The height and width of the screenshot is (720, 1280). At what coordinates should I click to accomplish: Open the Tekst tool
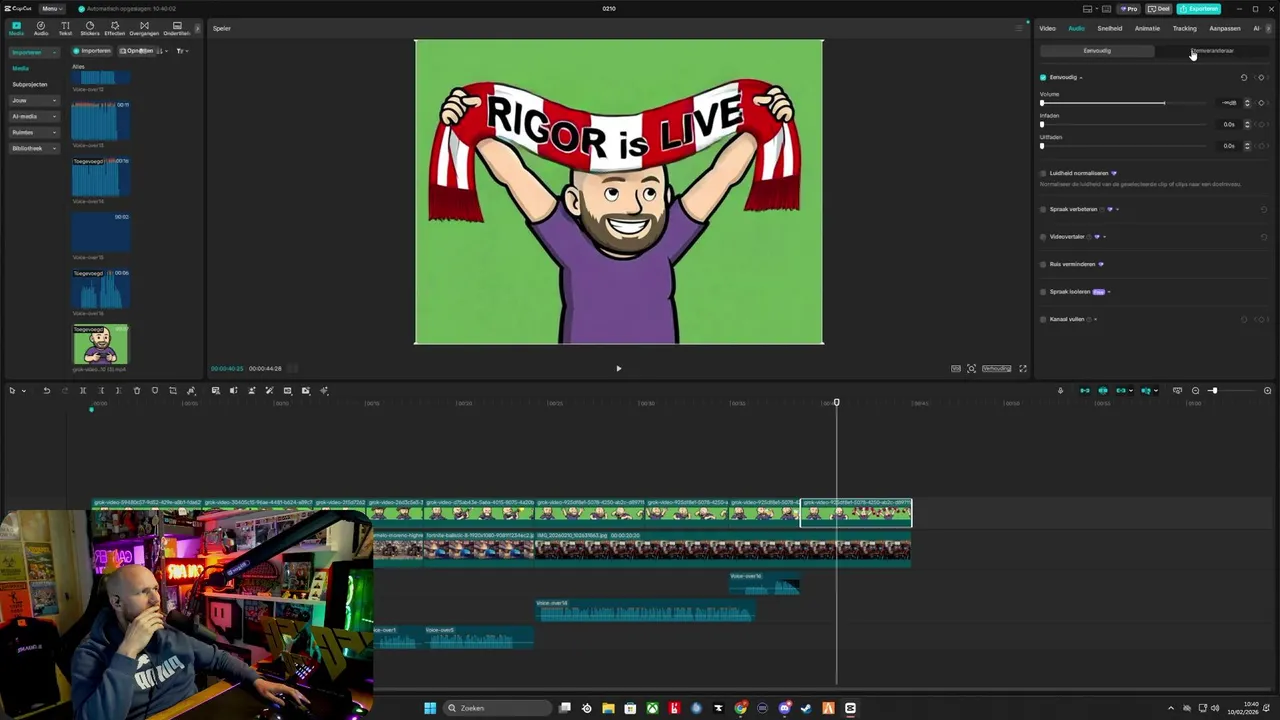[65, 28]
